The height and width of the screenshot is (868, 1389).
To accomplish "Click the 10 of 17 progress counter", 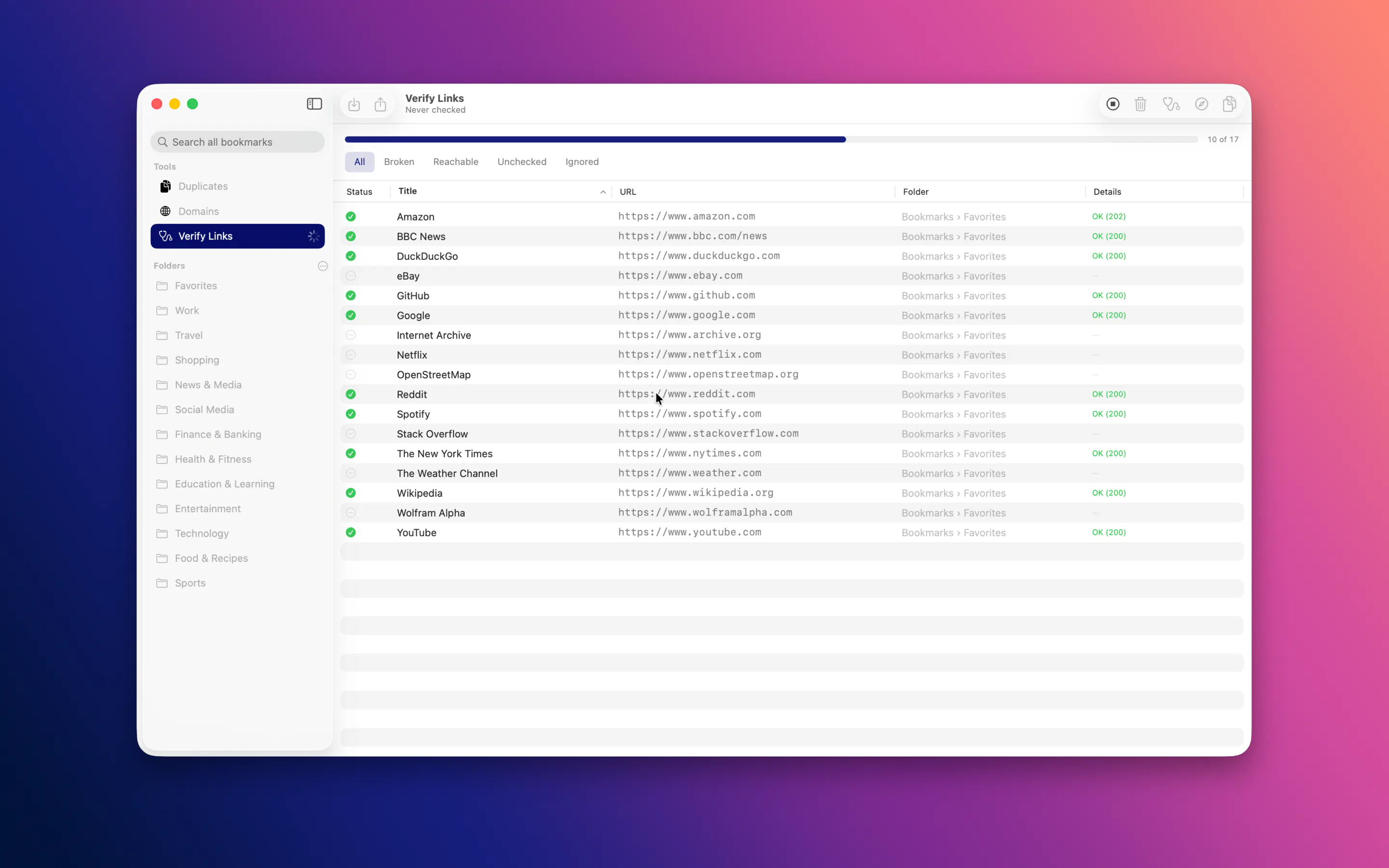I will point(1223,139).
